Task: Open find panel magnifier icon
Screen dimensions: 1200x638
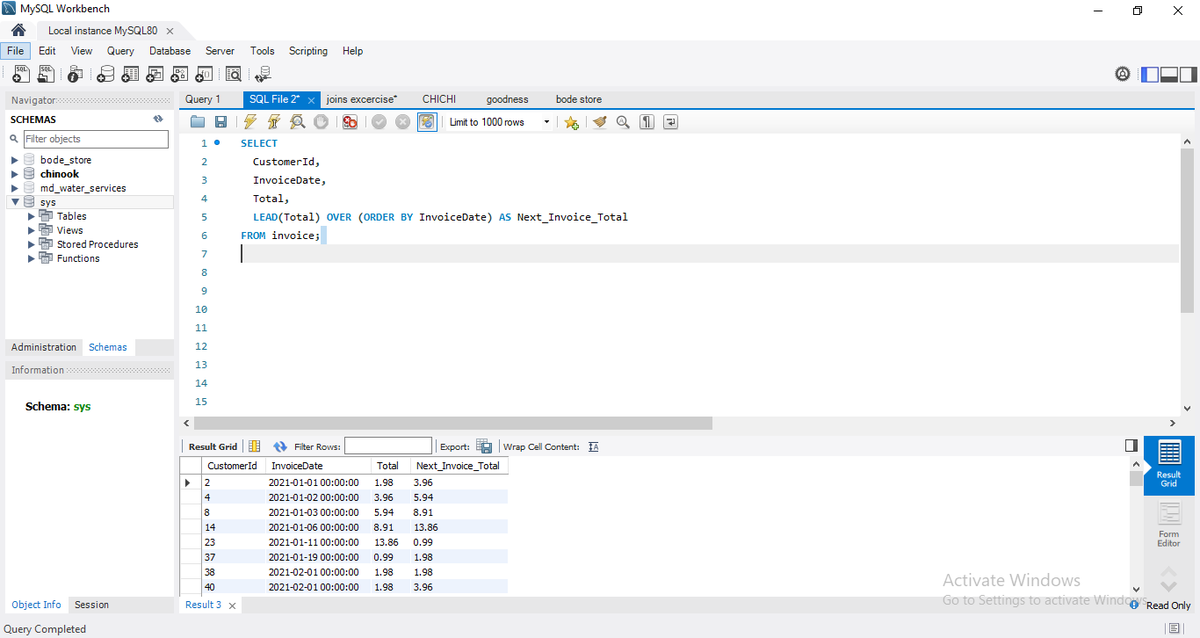Action: point(623,122)
